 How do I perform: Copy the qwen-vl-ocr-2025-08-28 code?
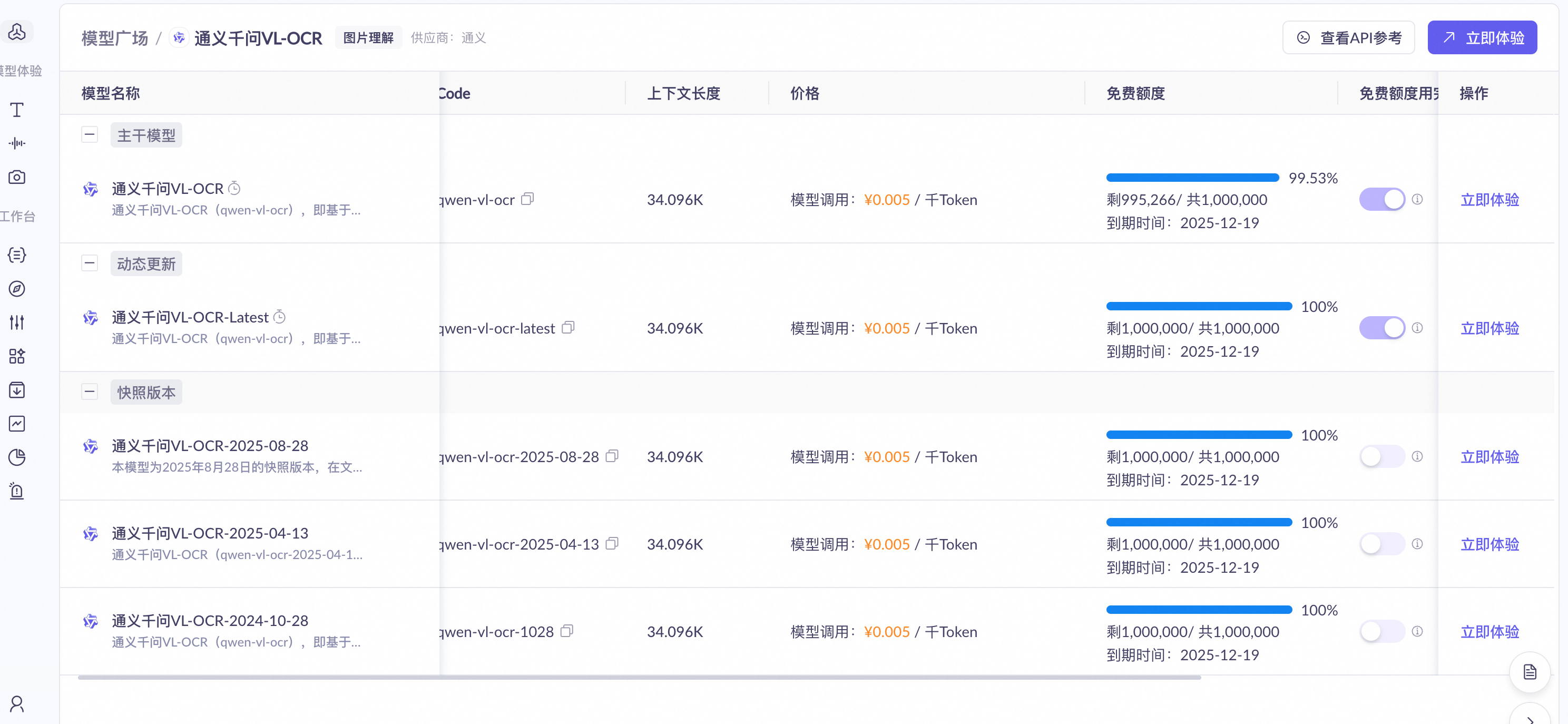coord(612,456)
